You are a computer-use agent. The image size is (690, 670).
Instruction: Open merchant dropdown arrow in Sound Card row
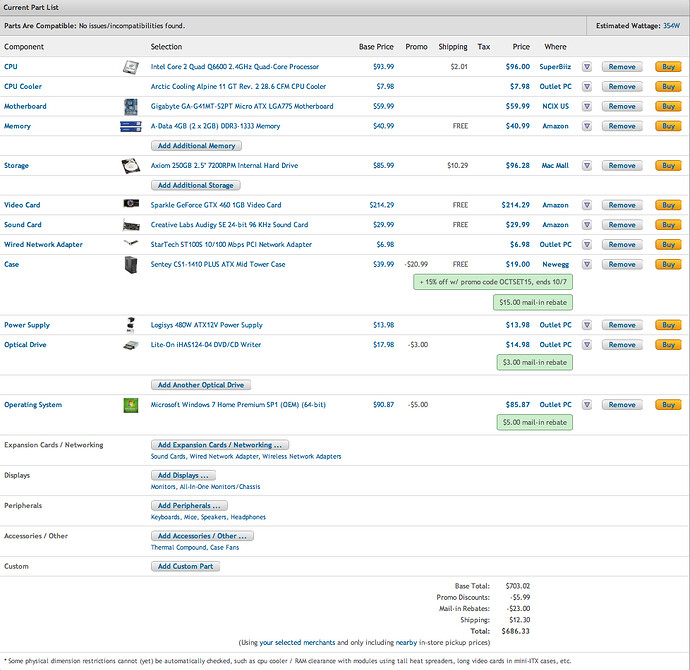coord(587,225)
